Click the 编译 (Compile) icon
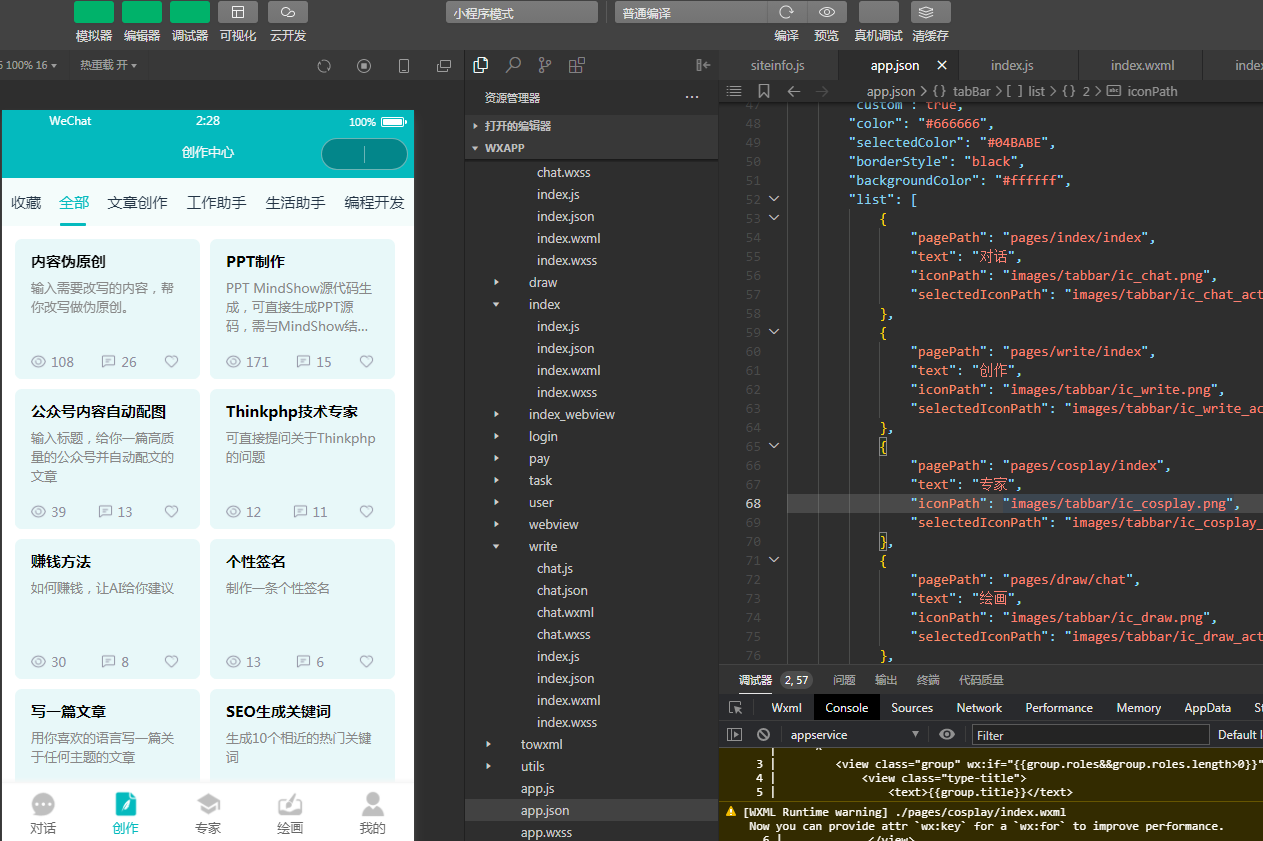1263x841 pixels. [786, 13]
